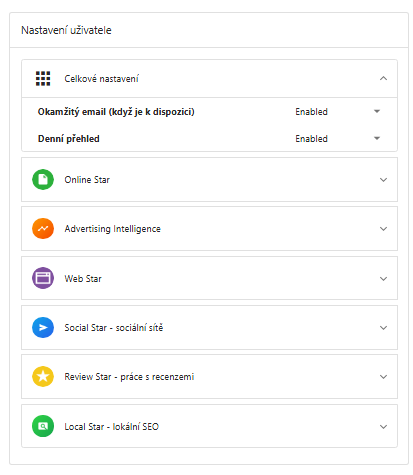Screen dimensions: 413x475
Task: Click the Enabled value for Denní přehled
Action: point(311,139)
